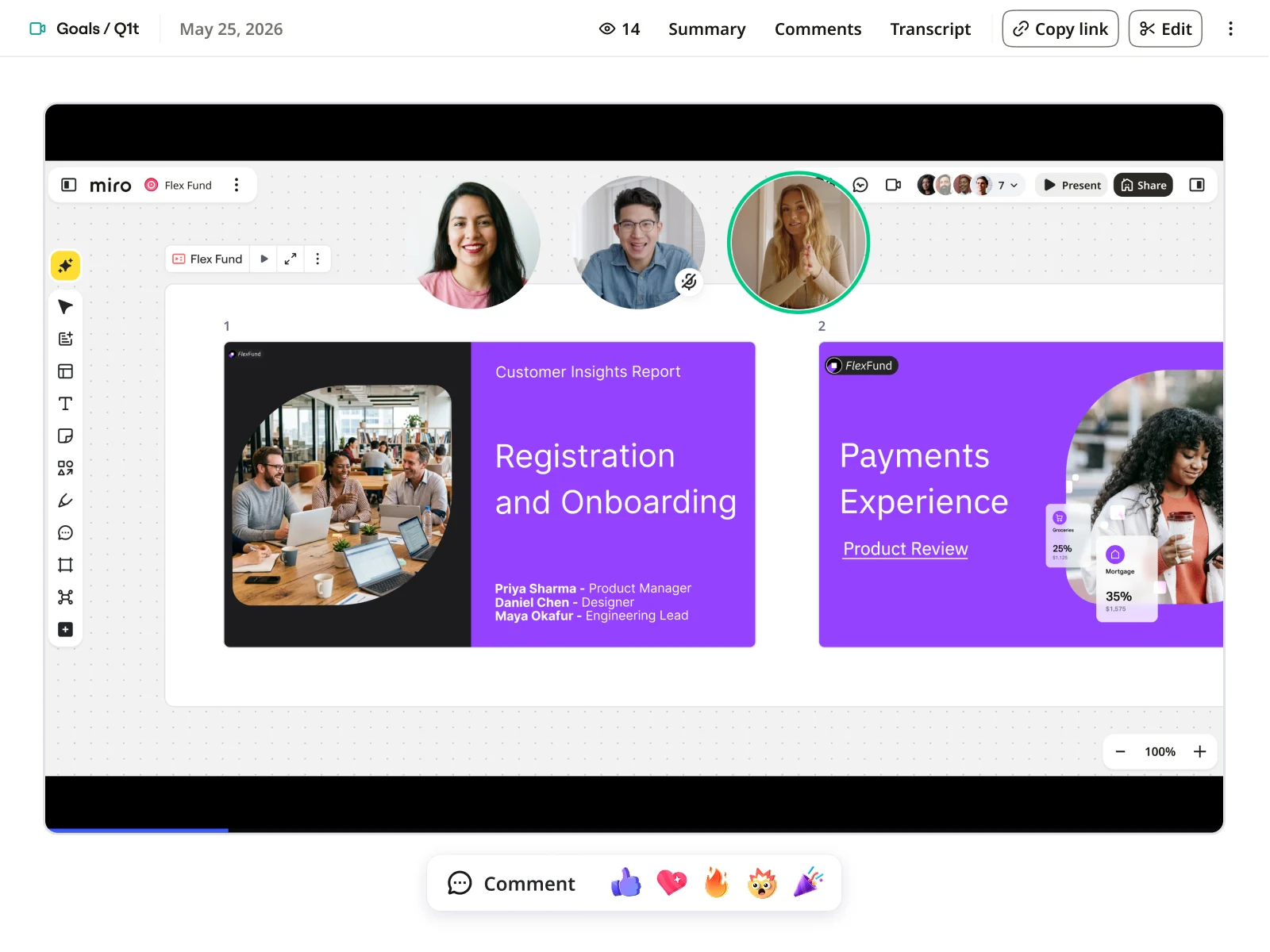1270x952 pixels.
Task: Click the miro logo
Action: 110,185
